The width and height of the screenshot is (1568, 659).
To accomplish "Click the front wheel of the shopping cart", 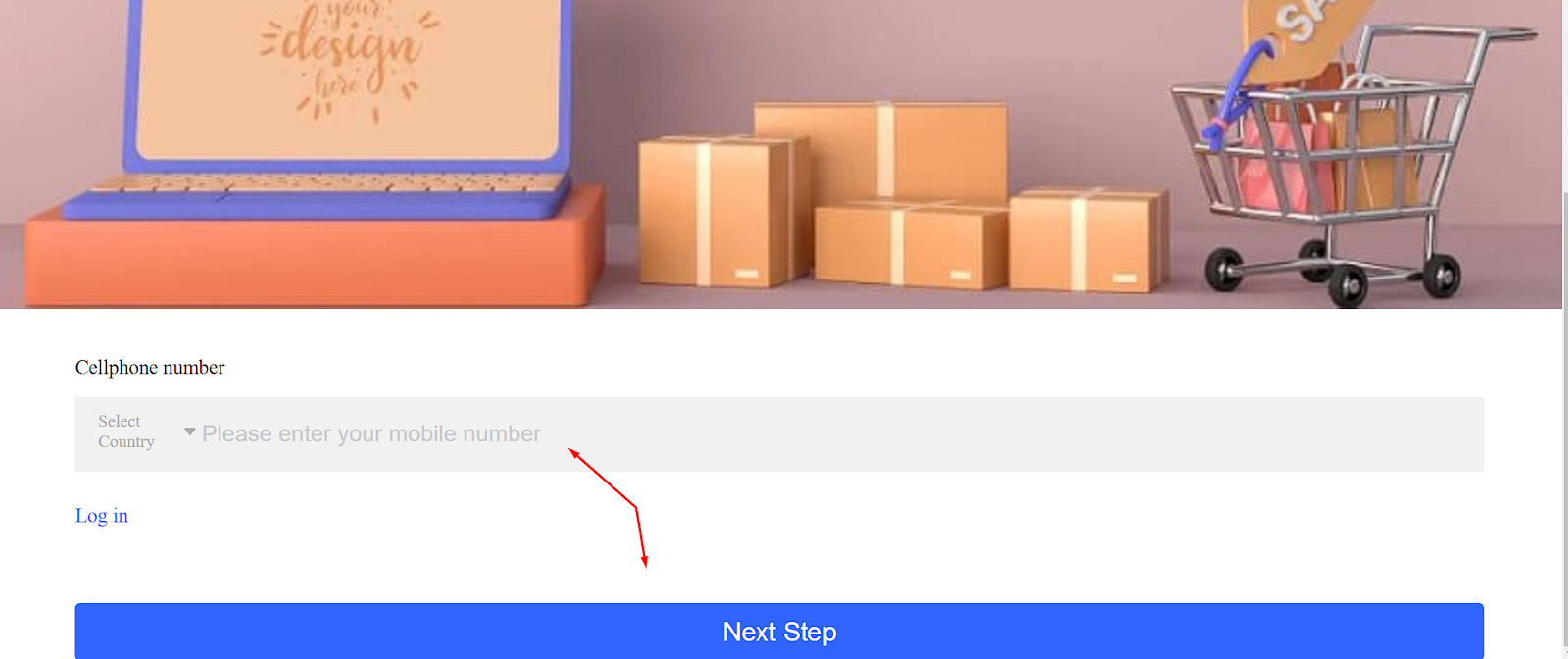I will [1347, 285].
